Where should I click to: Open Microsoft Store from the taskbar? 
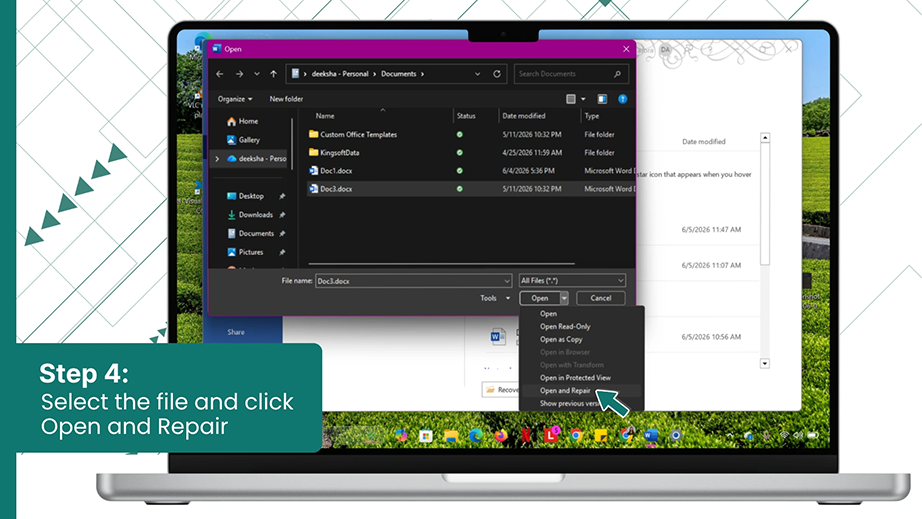point(426,436)
